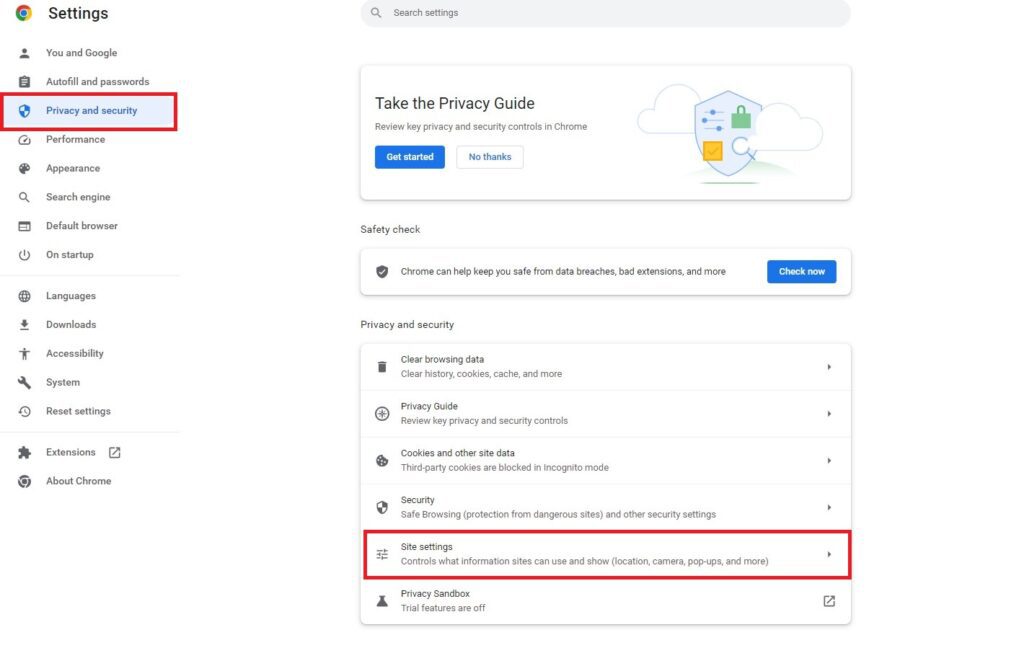1024x648 pixels.
Task: Expand Cookies and other site data arrow
Action: (x=829, y=461)
